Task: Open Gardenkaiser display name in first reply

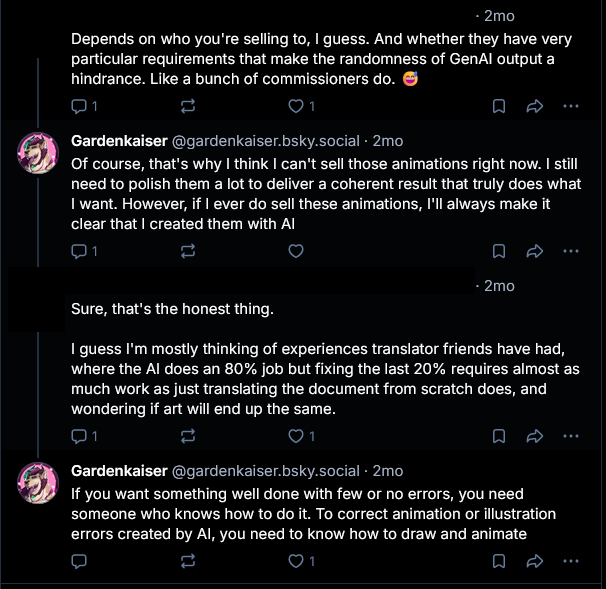Action: coord(119,141)
